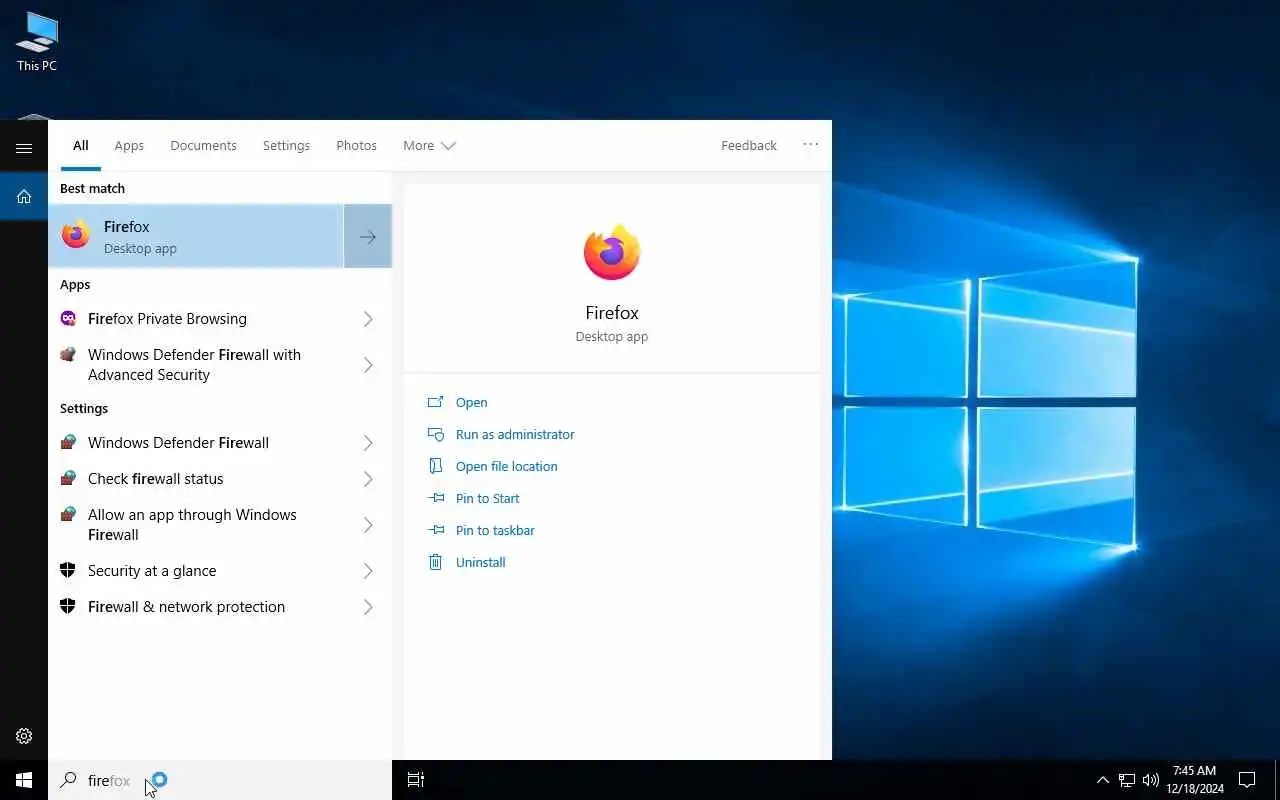This screenshot has width=1280, height=800.
Task: Click the Open action icon
Action: click(435, 402)
